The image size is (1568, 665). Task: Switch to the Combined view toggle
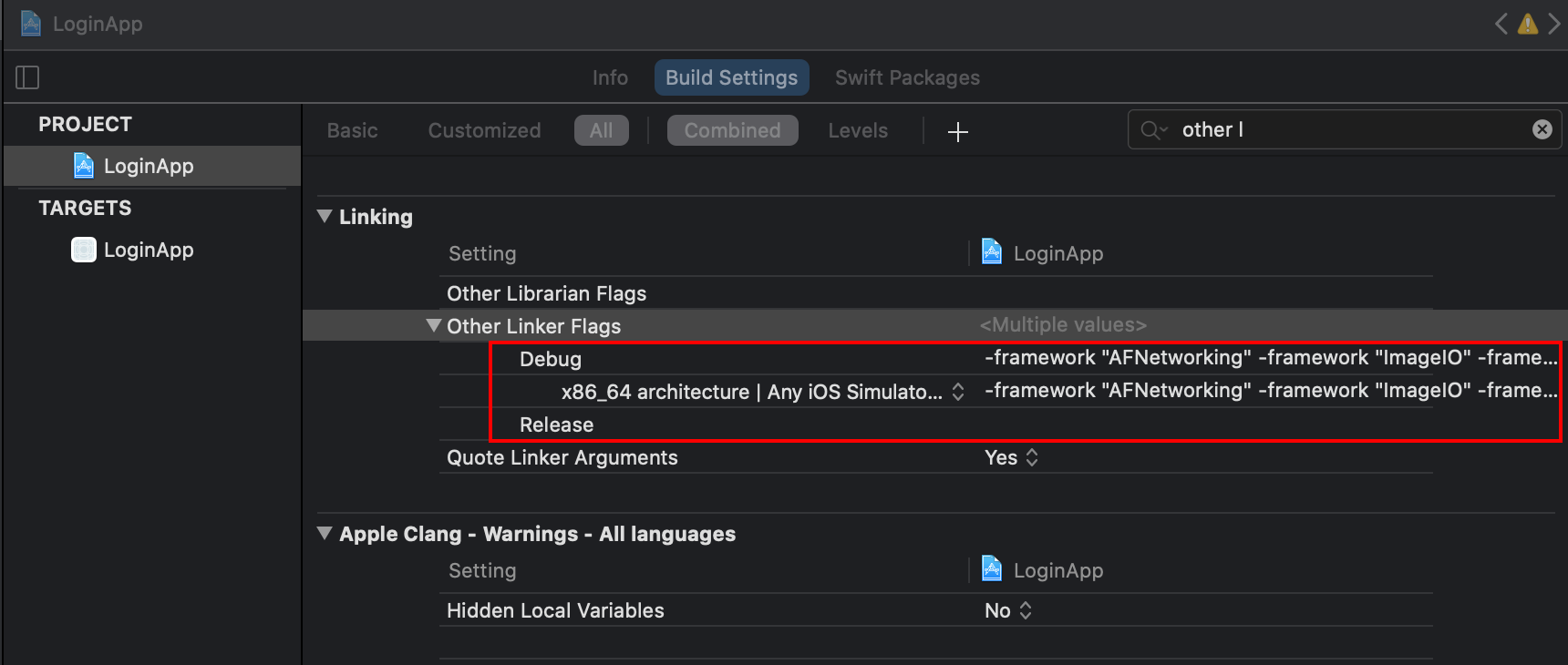point(732,130)
